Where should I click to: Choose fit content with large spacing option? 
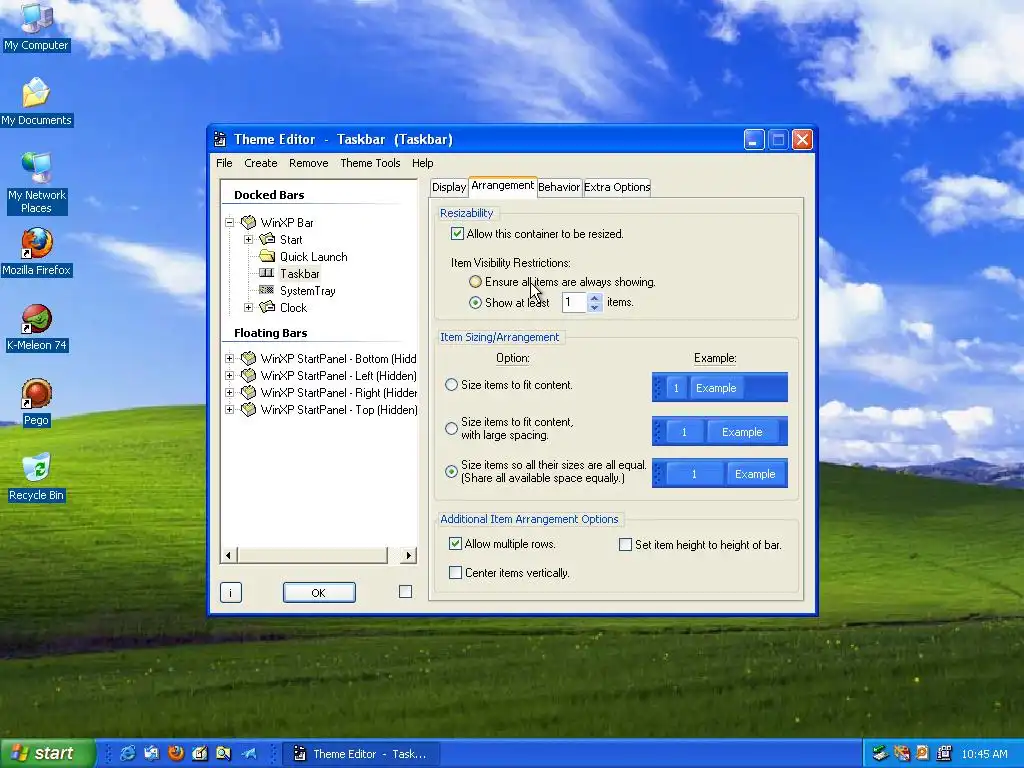pos(451,428)
